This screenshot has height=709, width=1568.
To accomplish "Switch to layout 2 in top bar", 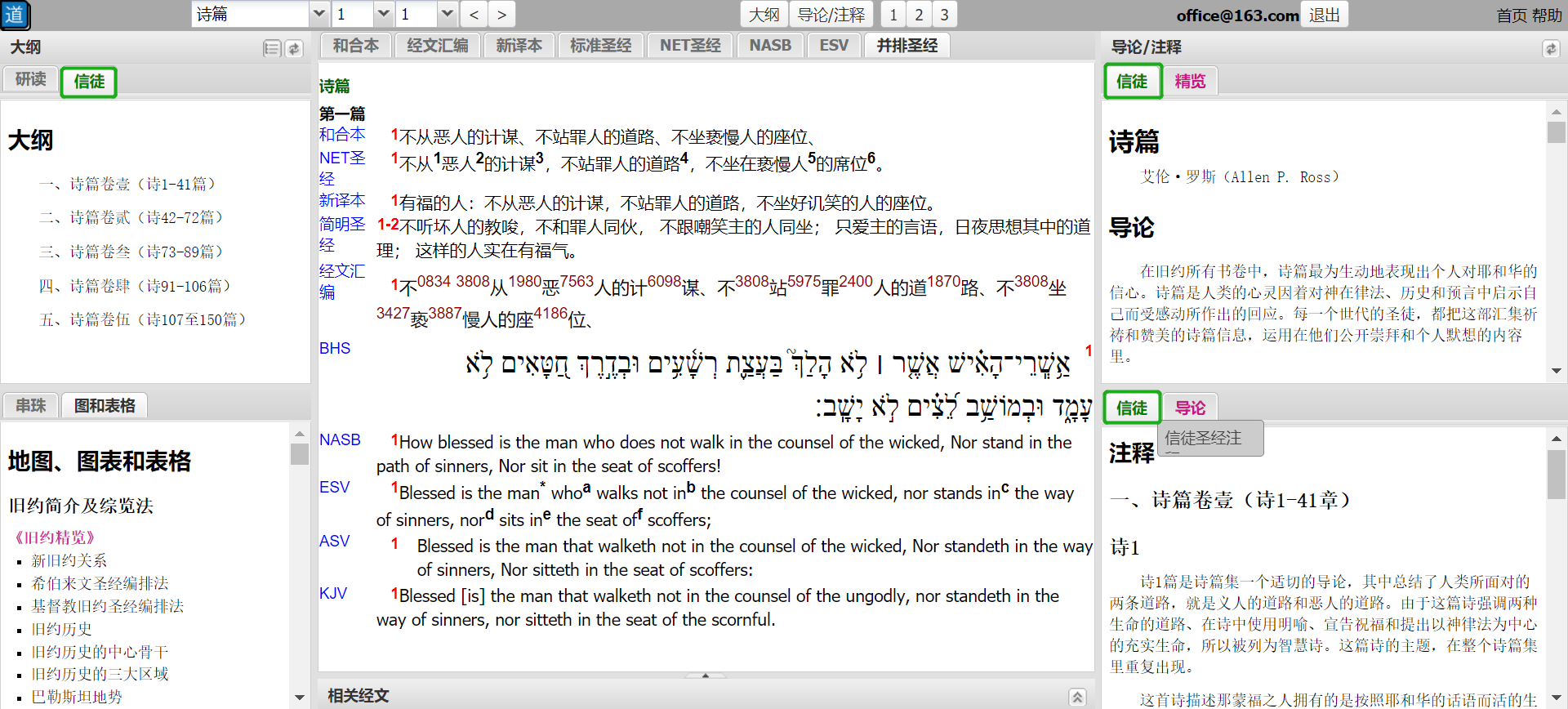I will (x=919, y=15).
